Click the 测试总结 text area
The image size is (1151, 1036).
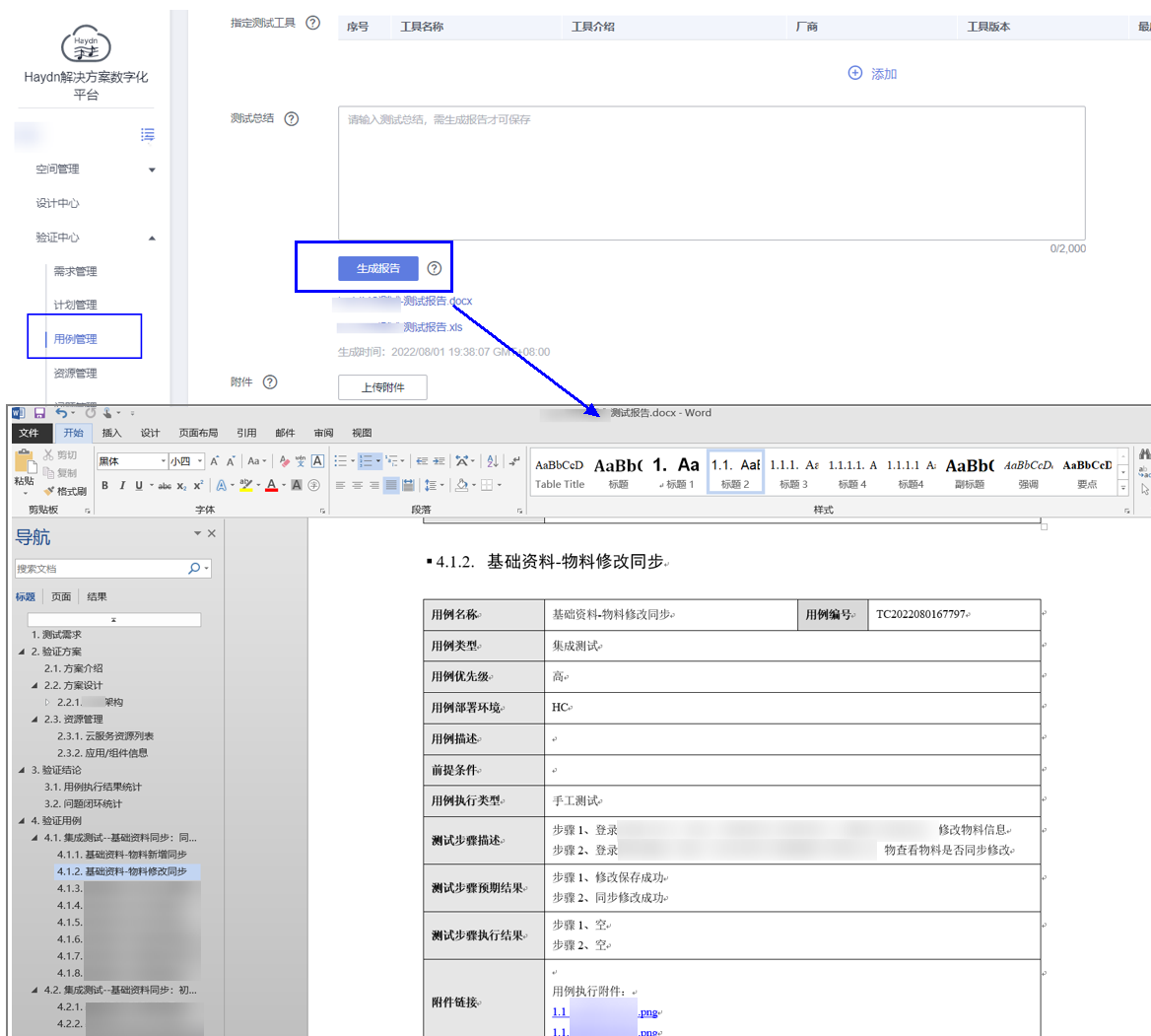[711, 173]
